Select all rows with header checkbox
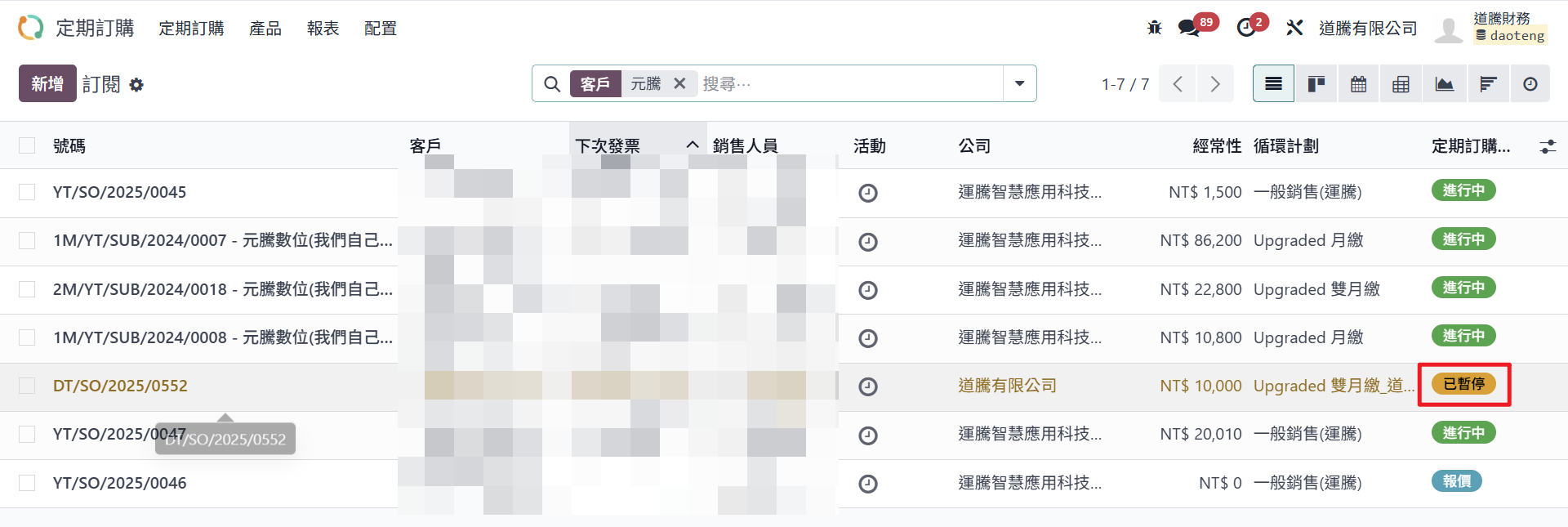Screen dimensions: 1568x527 (27, 145)
